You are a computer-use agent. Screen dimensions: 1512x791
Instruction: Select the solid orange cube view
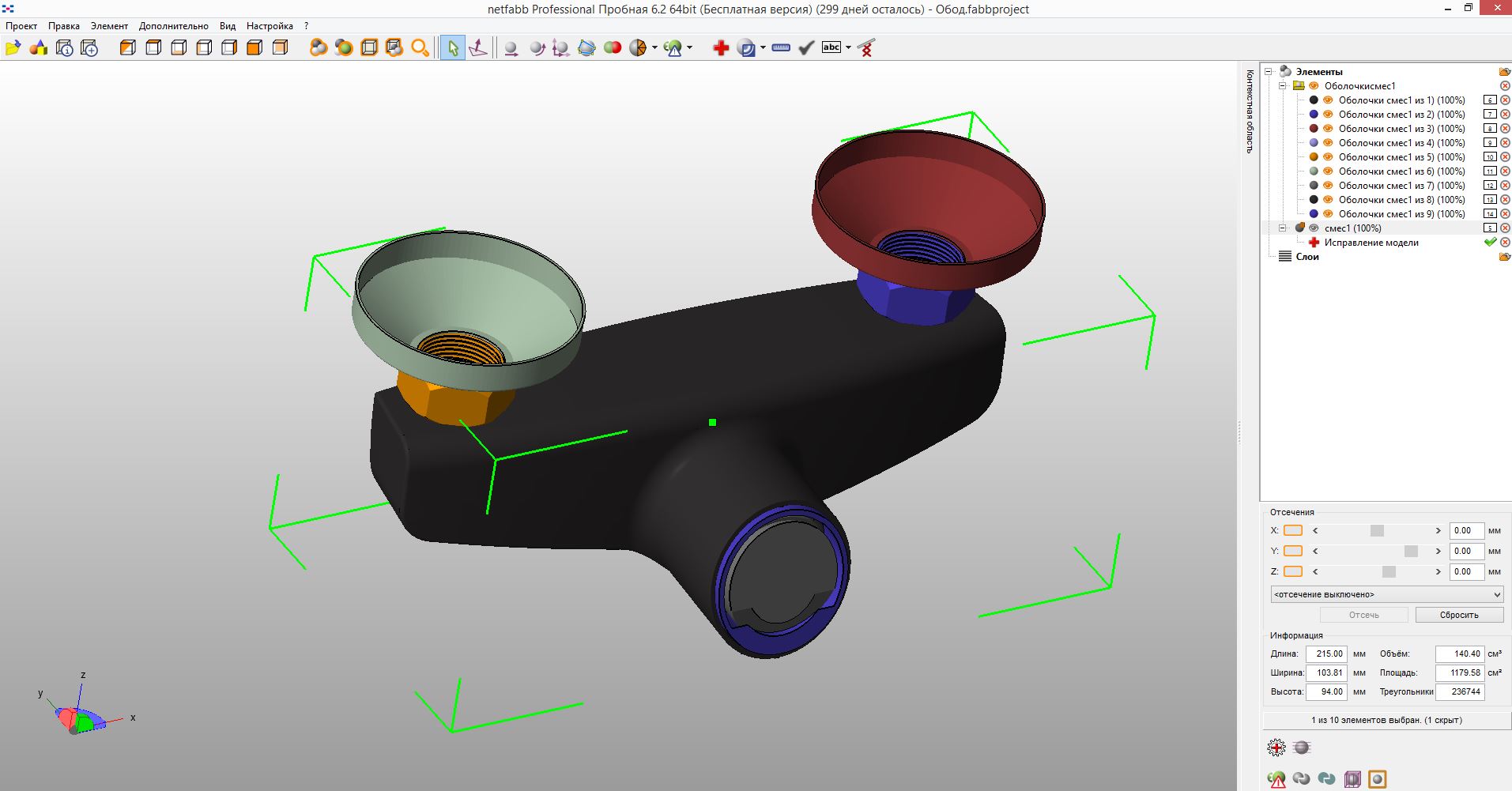[x=254, y=48]
